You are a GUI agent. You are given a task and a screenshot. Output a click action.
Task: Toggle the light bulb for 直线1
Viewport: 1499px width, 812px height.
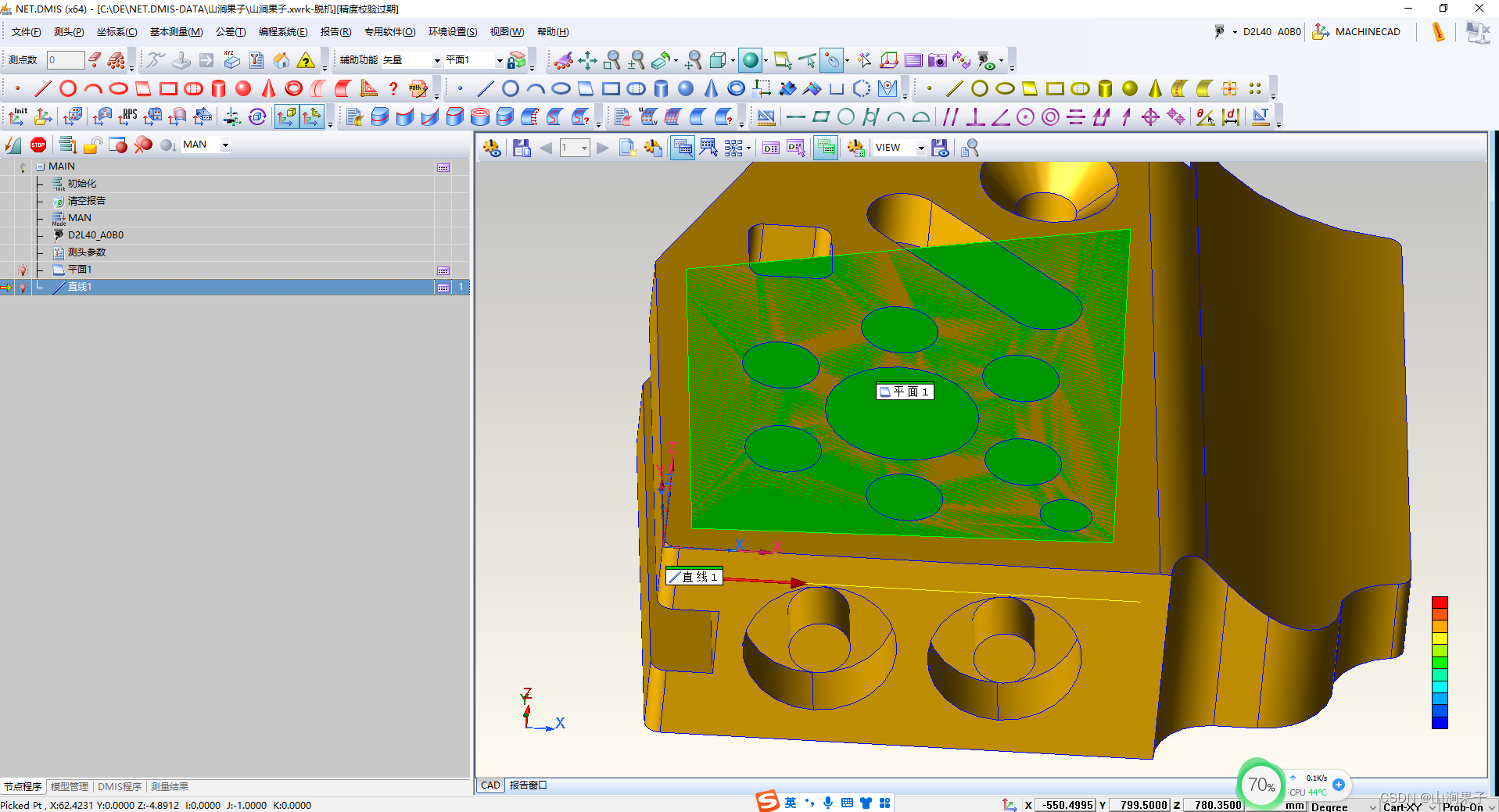click(x=23, y=287)
